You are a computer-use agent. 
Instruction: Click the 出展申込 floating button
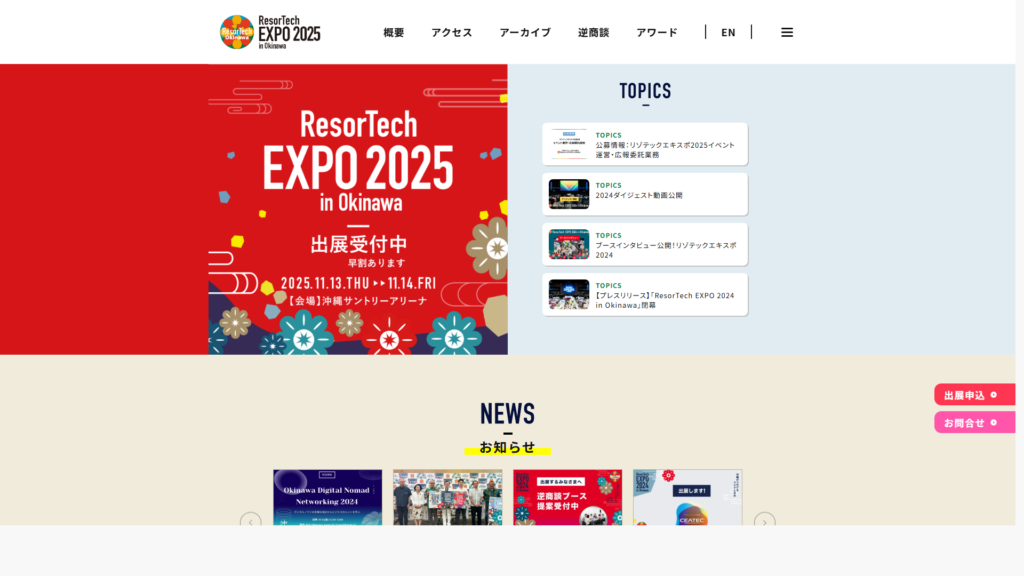[974, 394]
